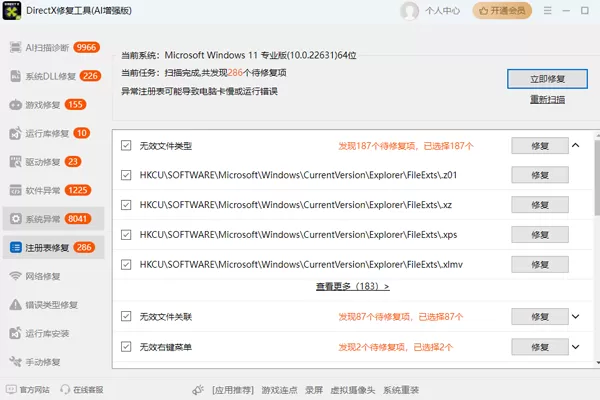The width and height of the screenshot is (600, 400).
Task: Click the 重新扫描 link
Action: tap(547, 100)
